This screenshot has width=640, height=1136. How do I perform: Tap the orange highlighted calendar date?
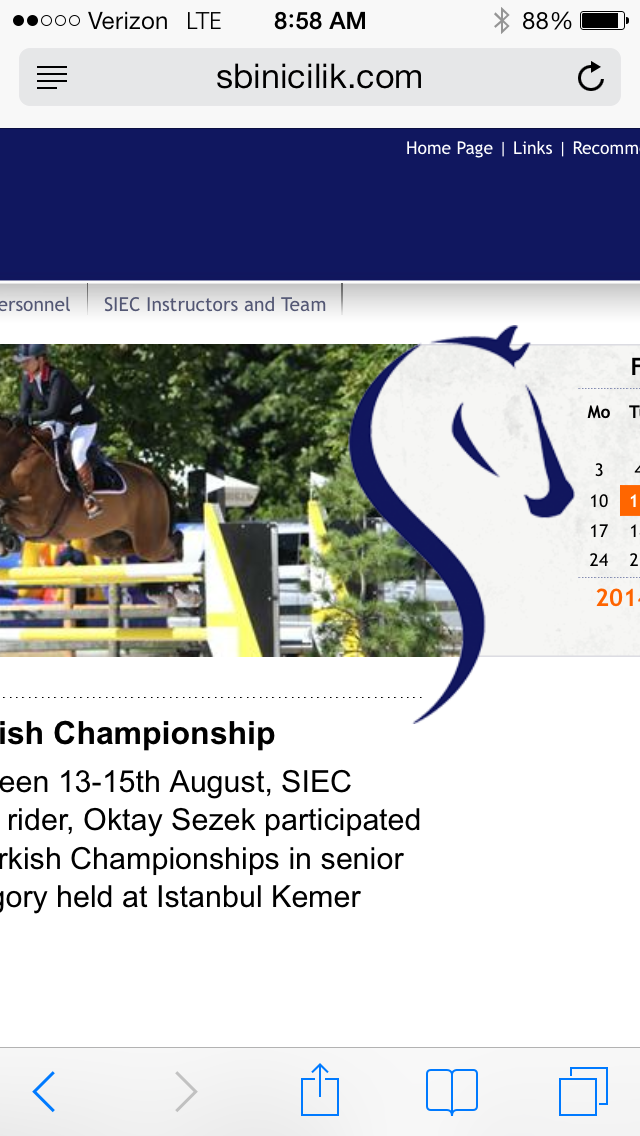tap(630, 501)
